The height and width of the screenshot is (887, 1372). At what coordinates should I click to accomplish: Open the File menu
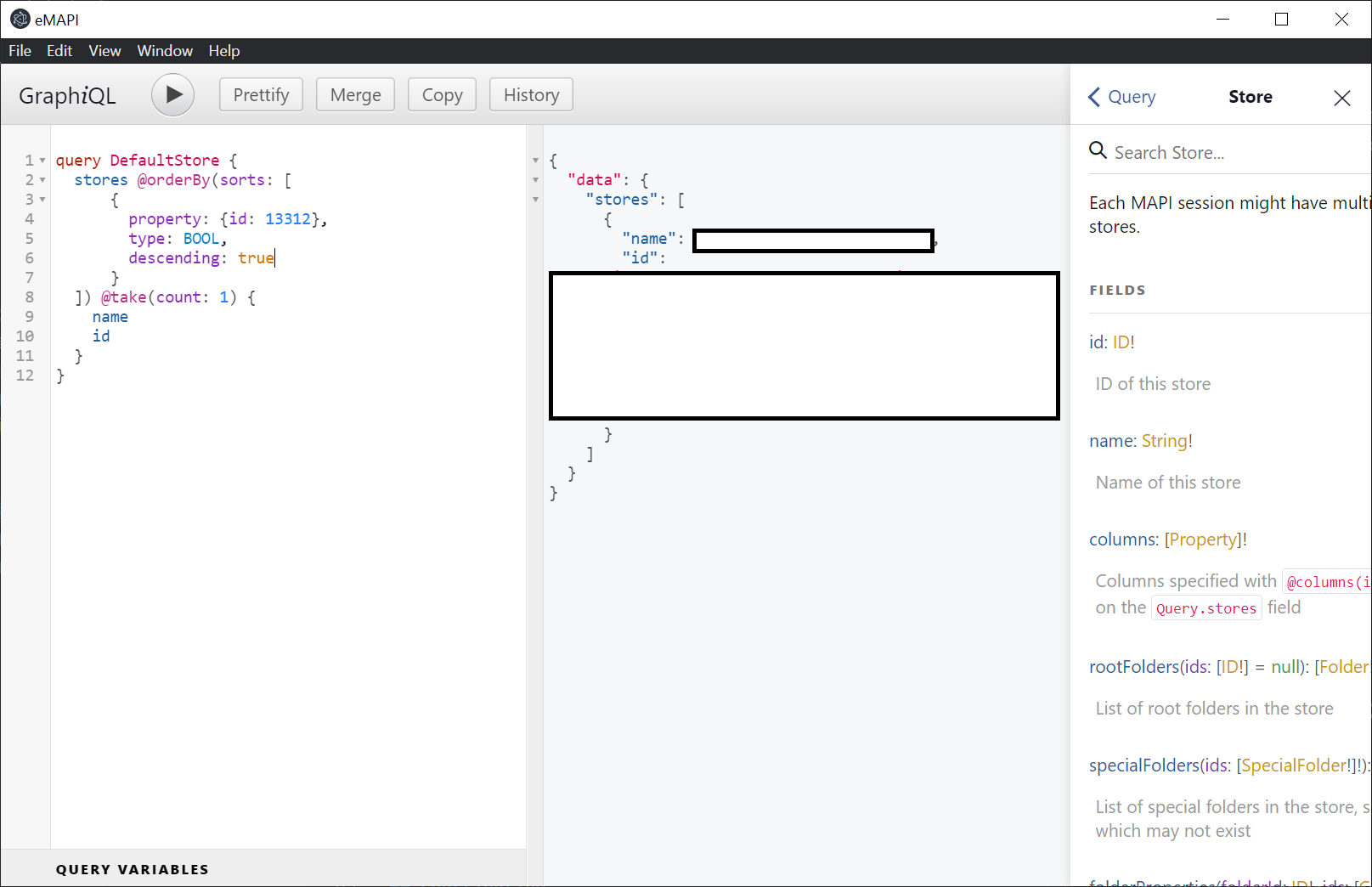20,51
